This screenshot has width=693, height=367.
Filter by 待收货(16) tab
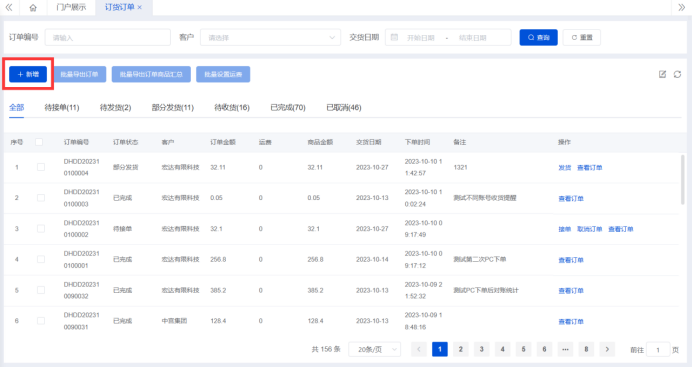(x=232, y=107)
